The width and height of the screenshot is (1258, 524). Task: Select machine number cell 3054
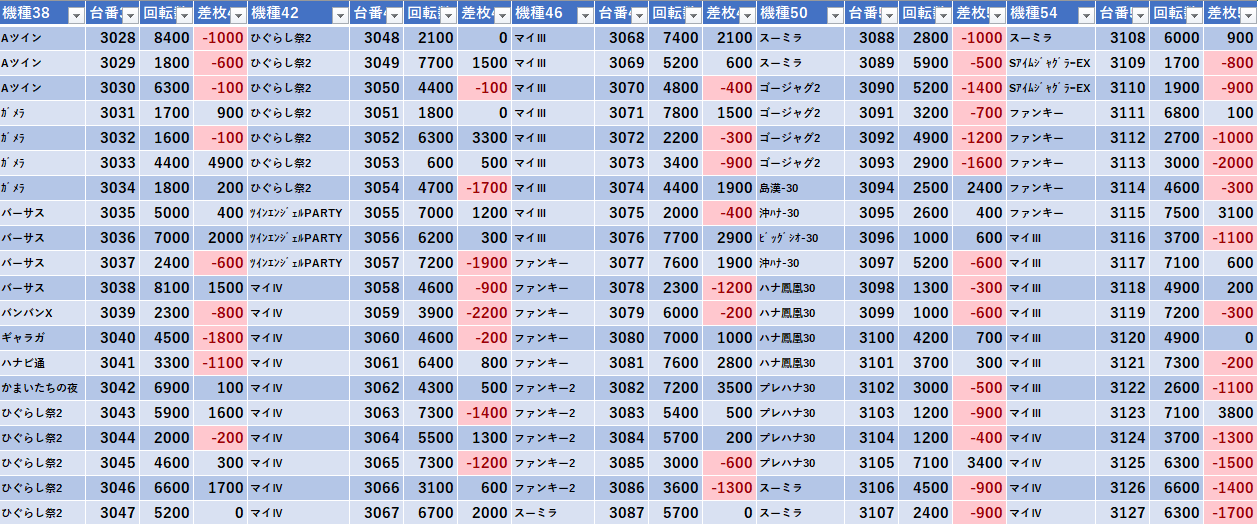pyautogui.click(x=376, y=188)
